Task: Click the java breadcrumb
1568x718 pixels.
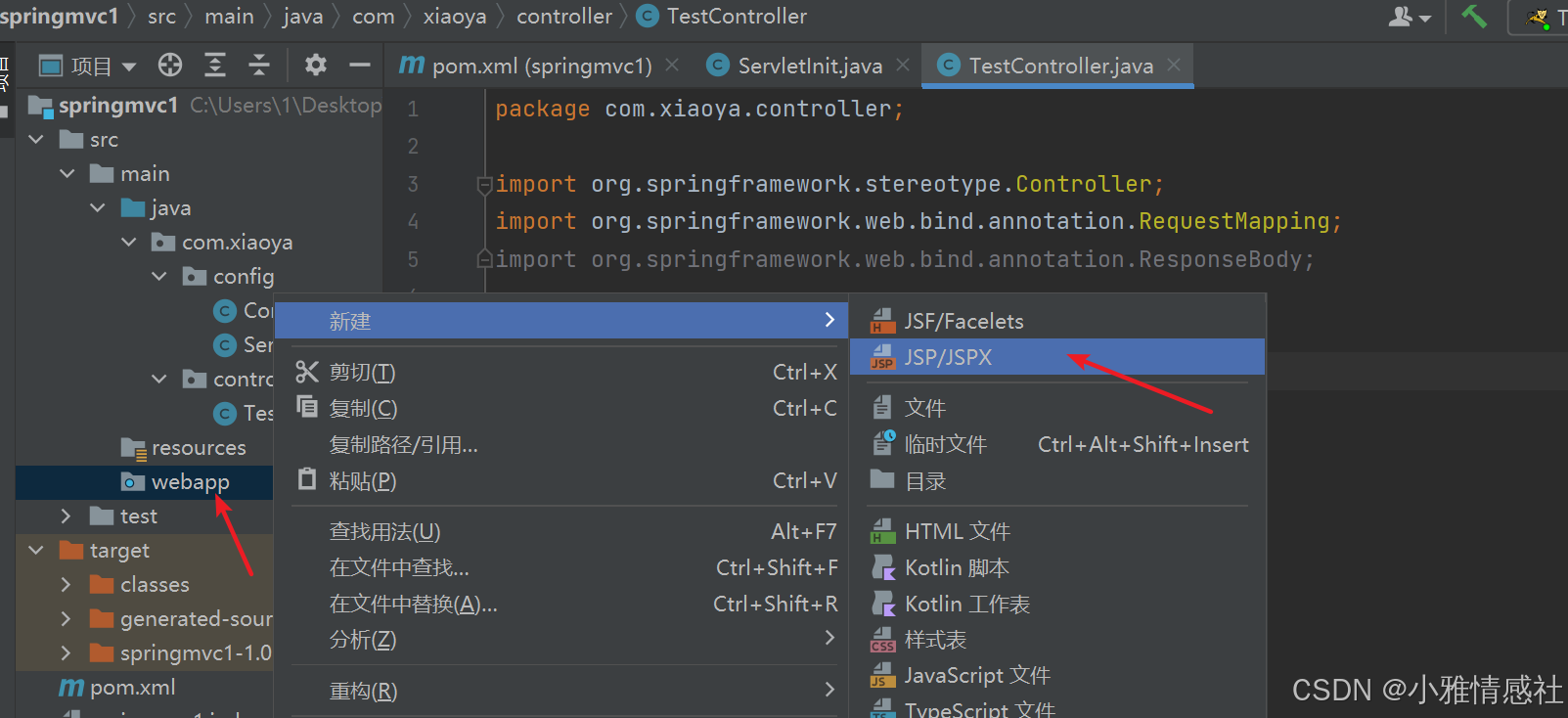Action: coord(302,16)
